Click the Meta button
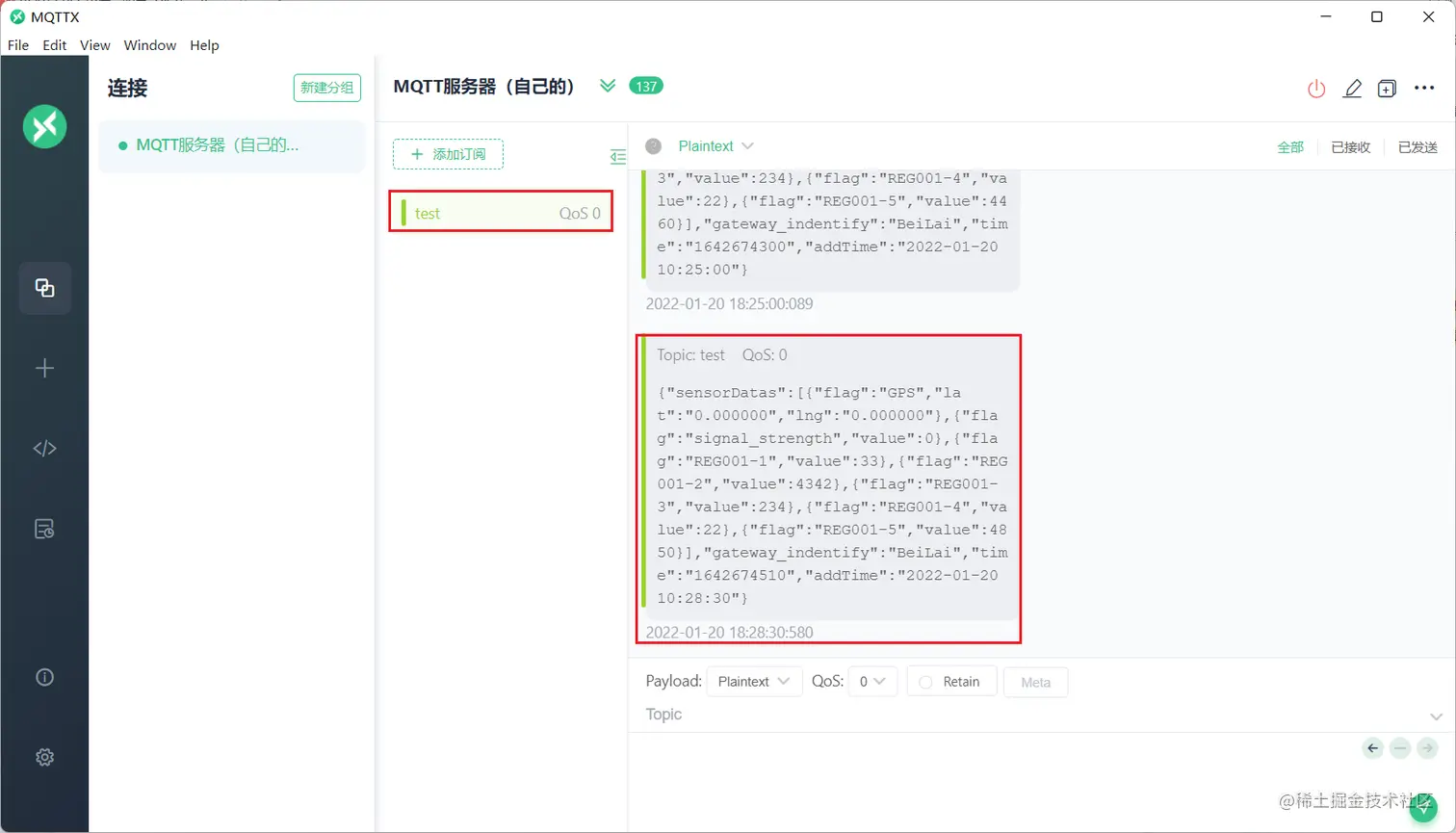Image resolution: width=1456 pixels, height=833 pixels. pyautogui.click(x=1036, y=682)
